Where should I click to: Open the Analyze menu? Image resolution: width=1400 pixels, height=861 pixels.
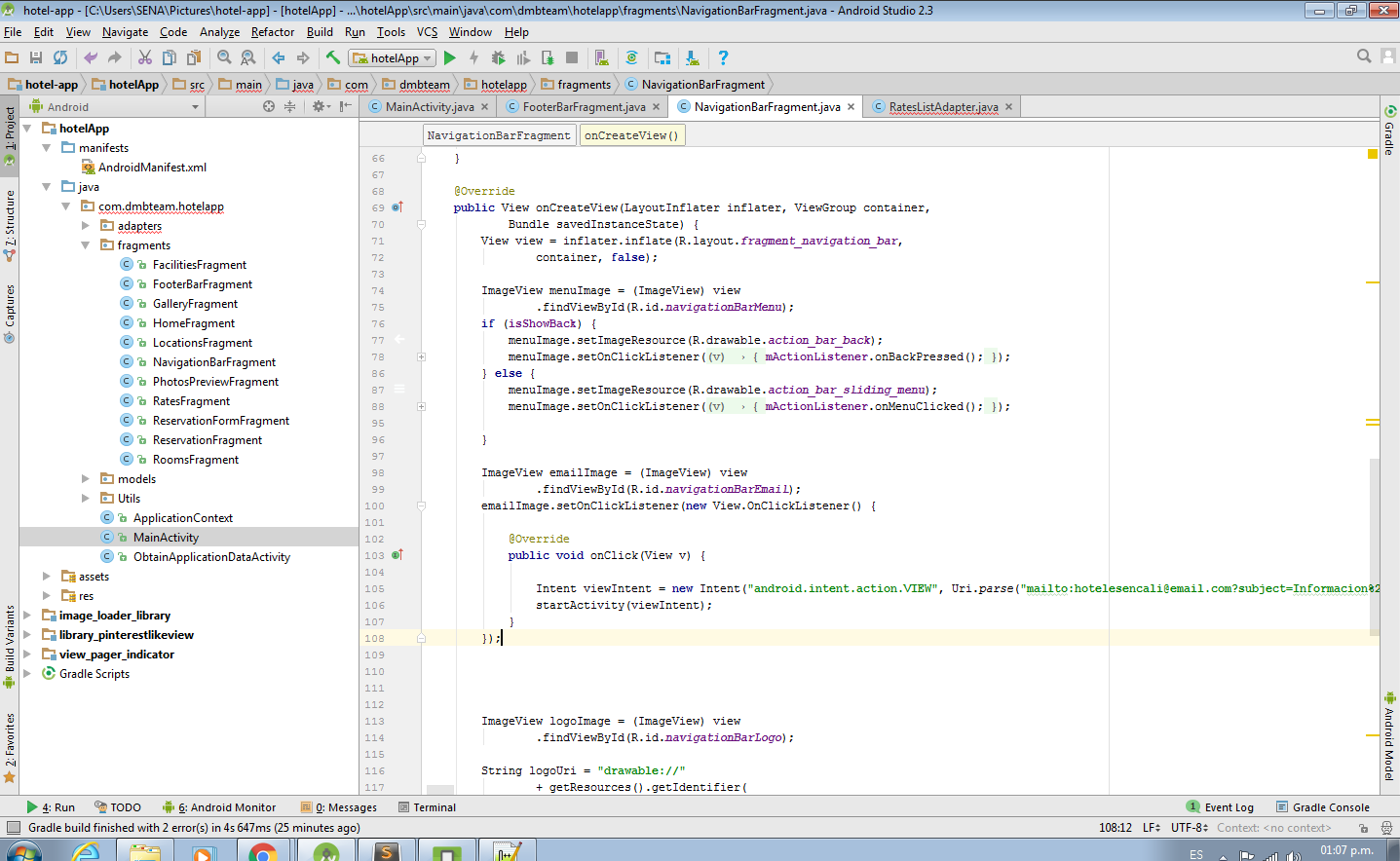(219, 32)
